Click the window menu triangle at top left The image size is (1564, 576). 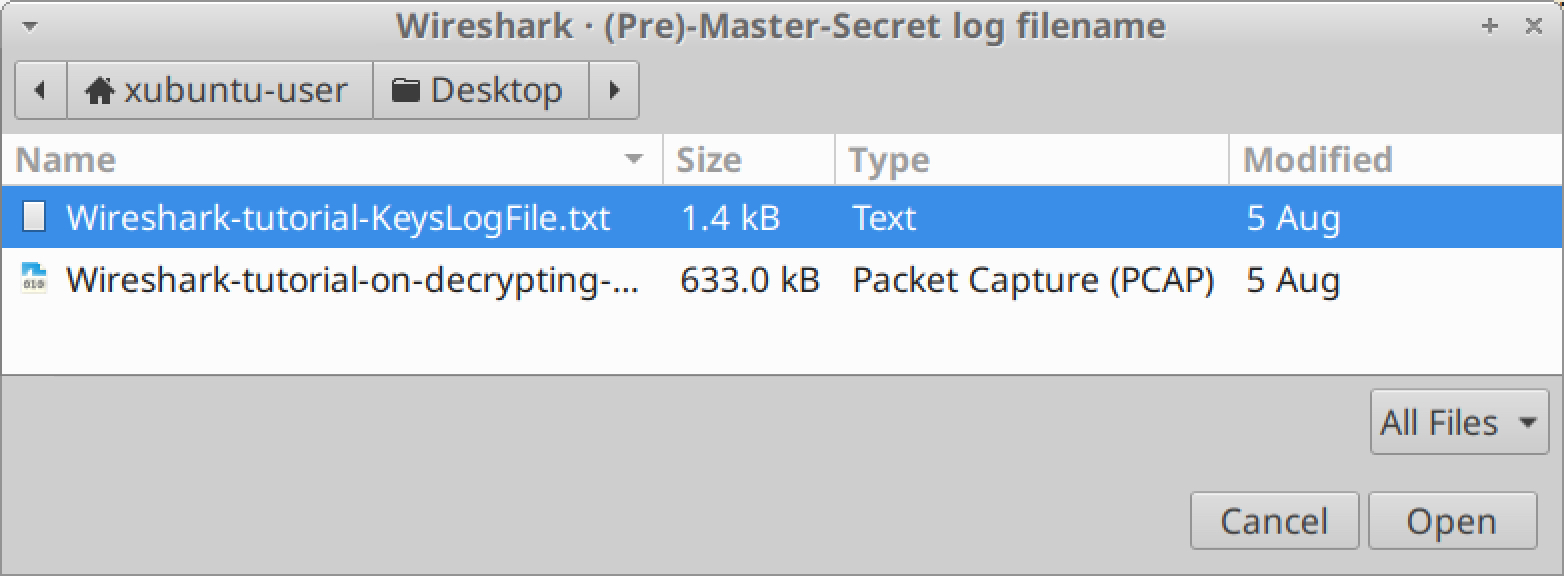pos(30,26)
